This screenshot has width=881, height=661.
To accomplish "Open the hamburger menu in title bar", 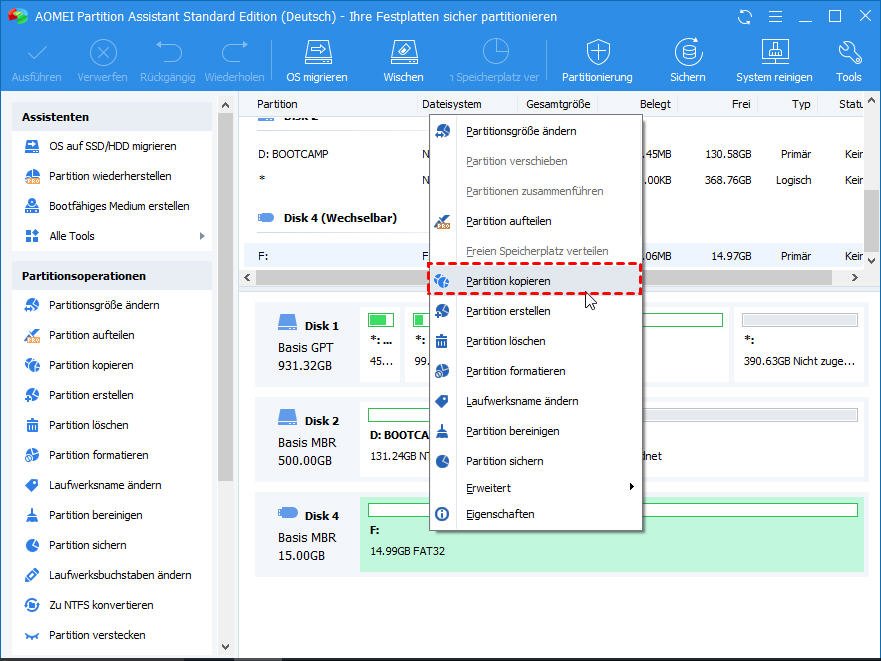I will coord(775,17).
